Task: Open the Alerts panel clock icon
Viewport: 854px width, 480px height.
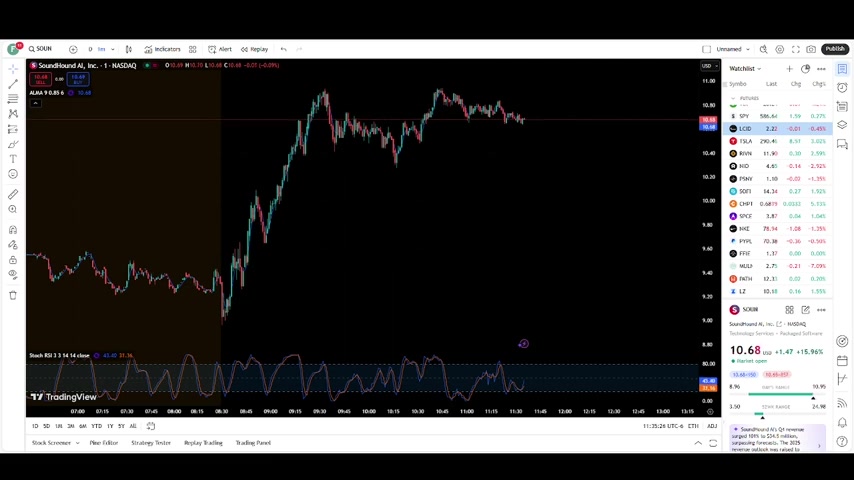Action: pyautogui.click(x=842, y=88)
